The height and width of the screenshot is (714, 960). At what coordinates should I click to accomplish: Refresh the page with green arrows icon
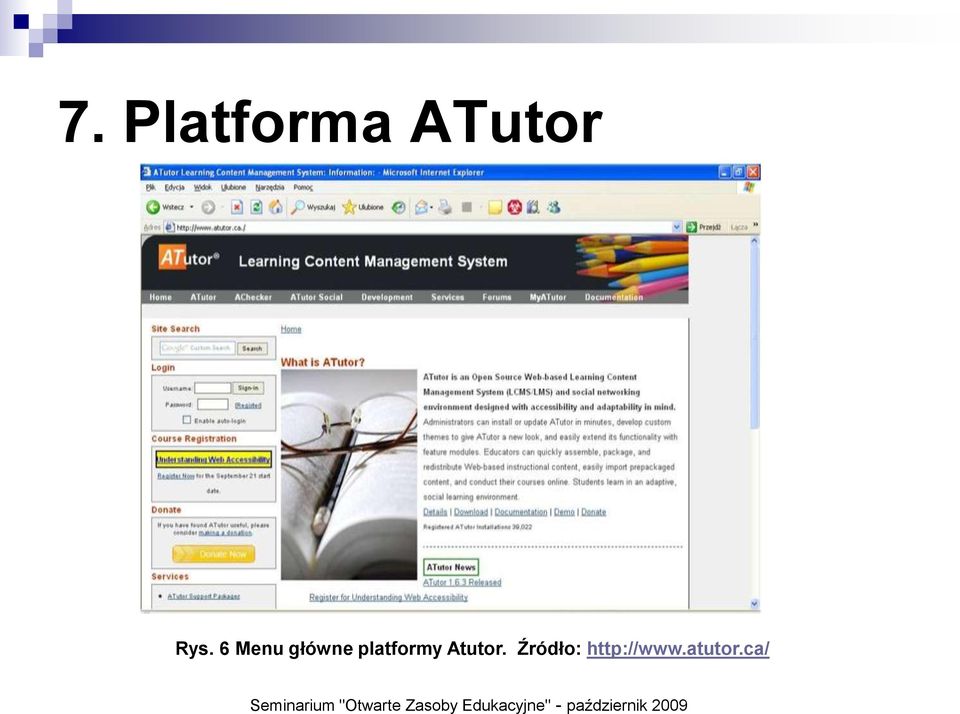(257, 208)
